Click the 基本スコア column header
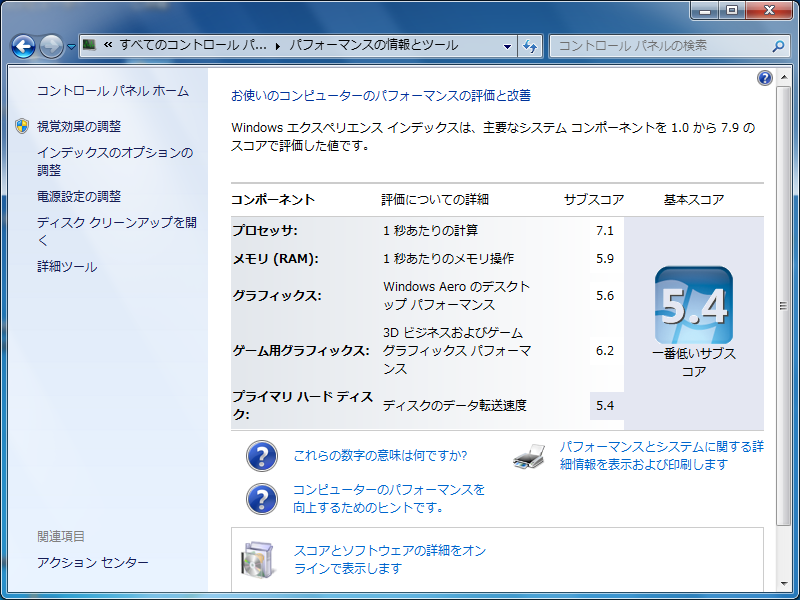The image size is (800, 600). coord(694,199)
